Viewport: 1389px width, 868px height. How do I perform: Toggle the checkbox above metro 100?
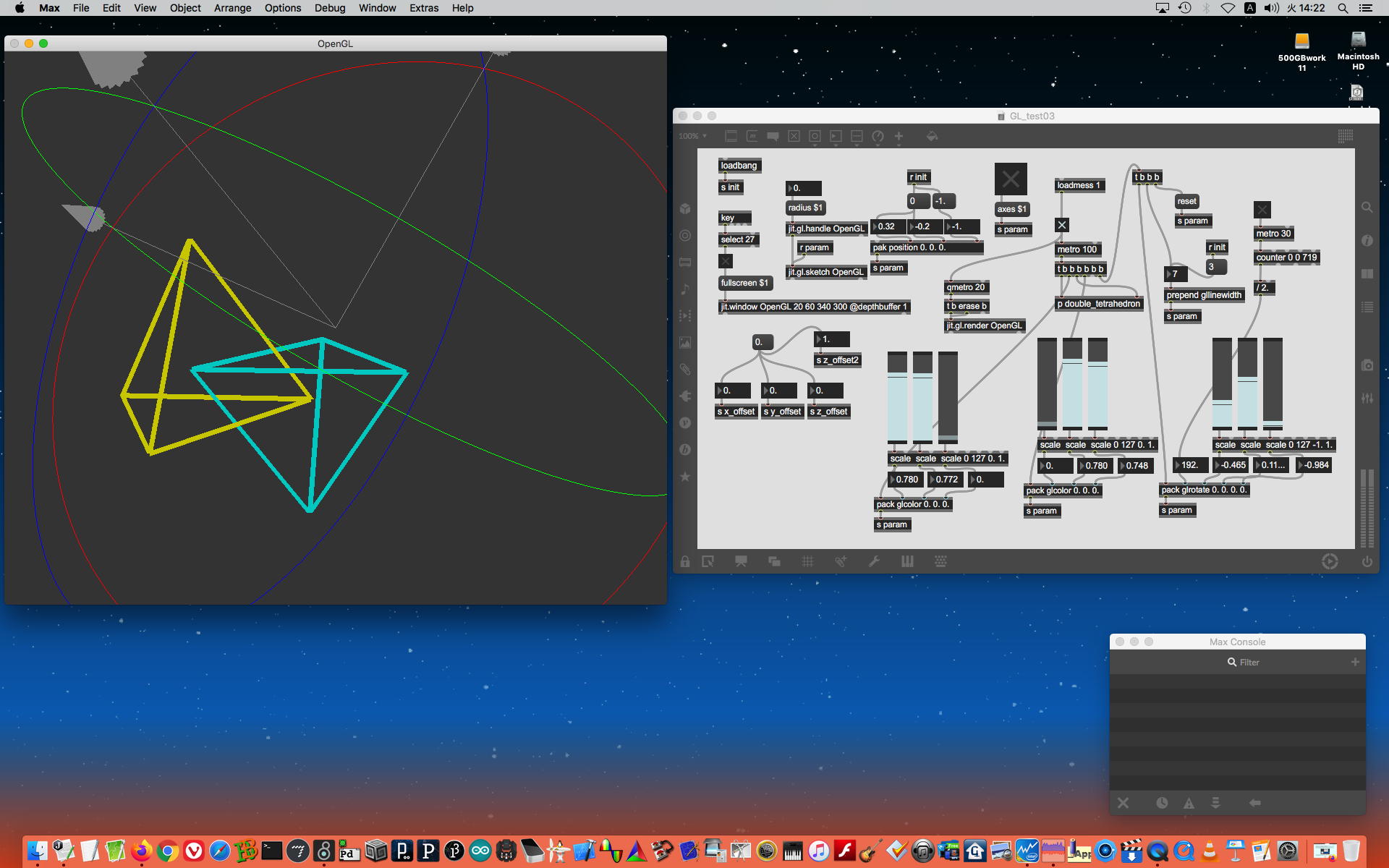pos(1061,225)
